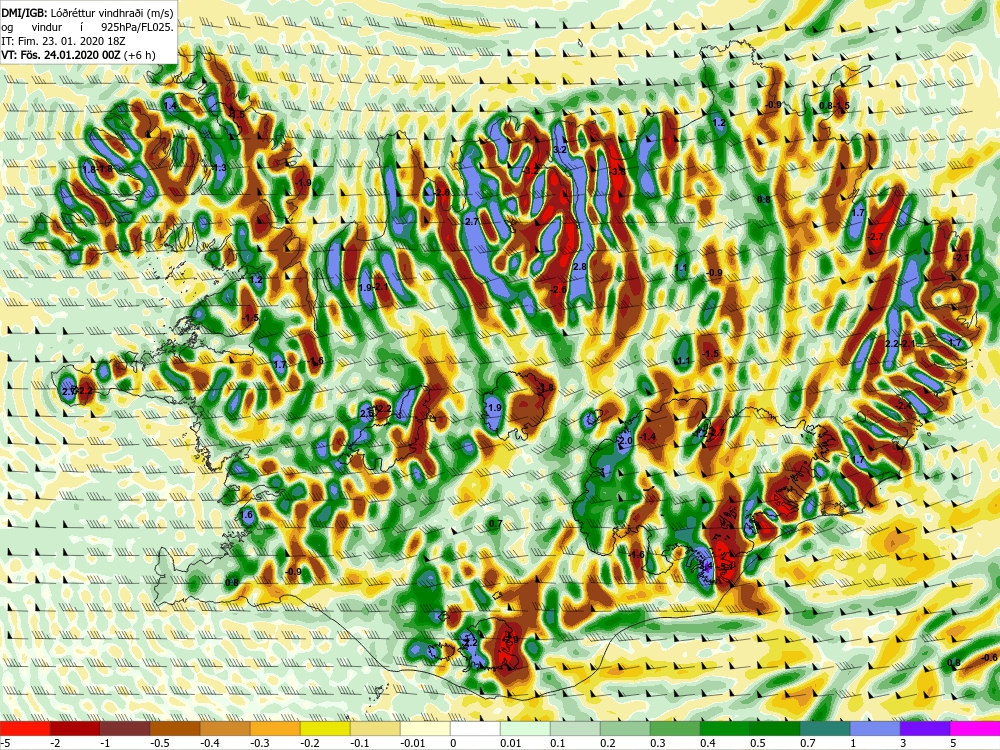
Task: Click the '1.3' value on the map
Action: pos(220,168)
